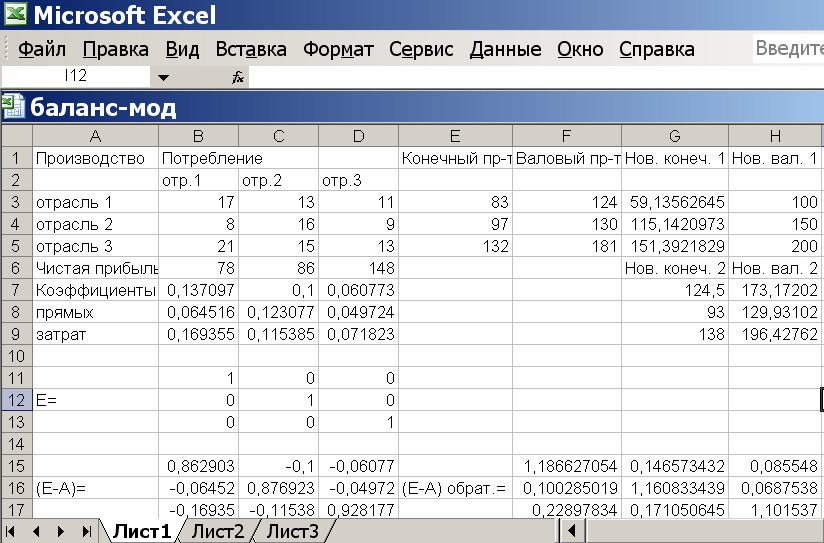Click the Microsoft Excel application icon

click(x=15, y=14)
